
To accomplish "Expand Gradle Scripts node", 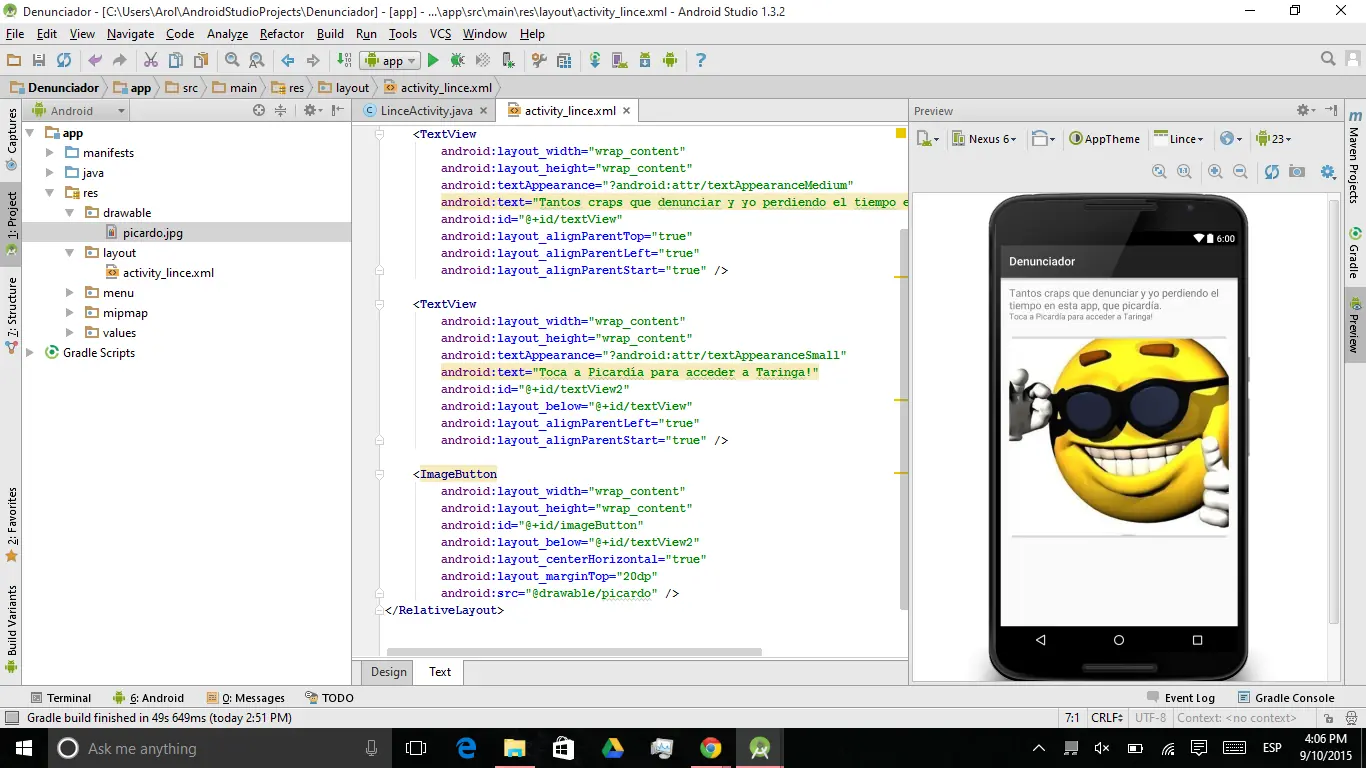I will pos(30,353).
